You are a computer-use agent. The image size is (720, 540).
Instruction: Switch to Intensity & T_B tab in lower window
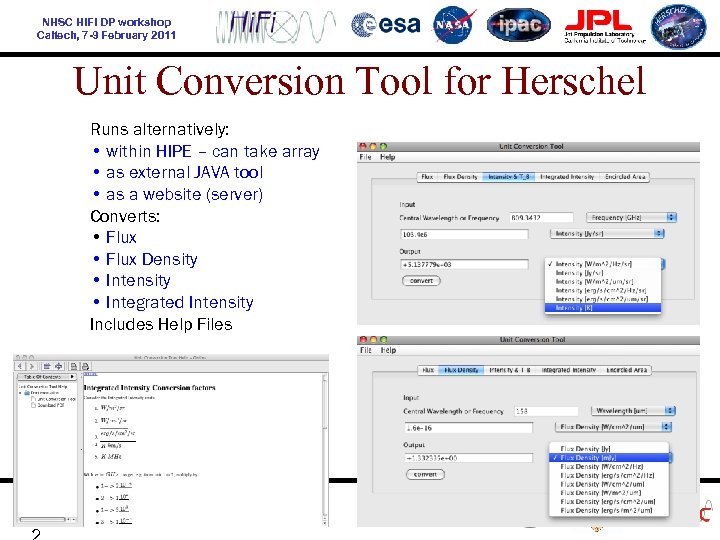(x=509, y=370)
